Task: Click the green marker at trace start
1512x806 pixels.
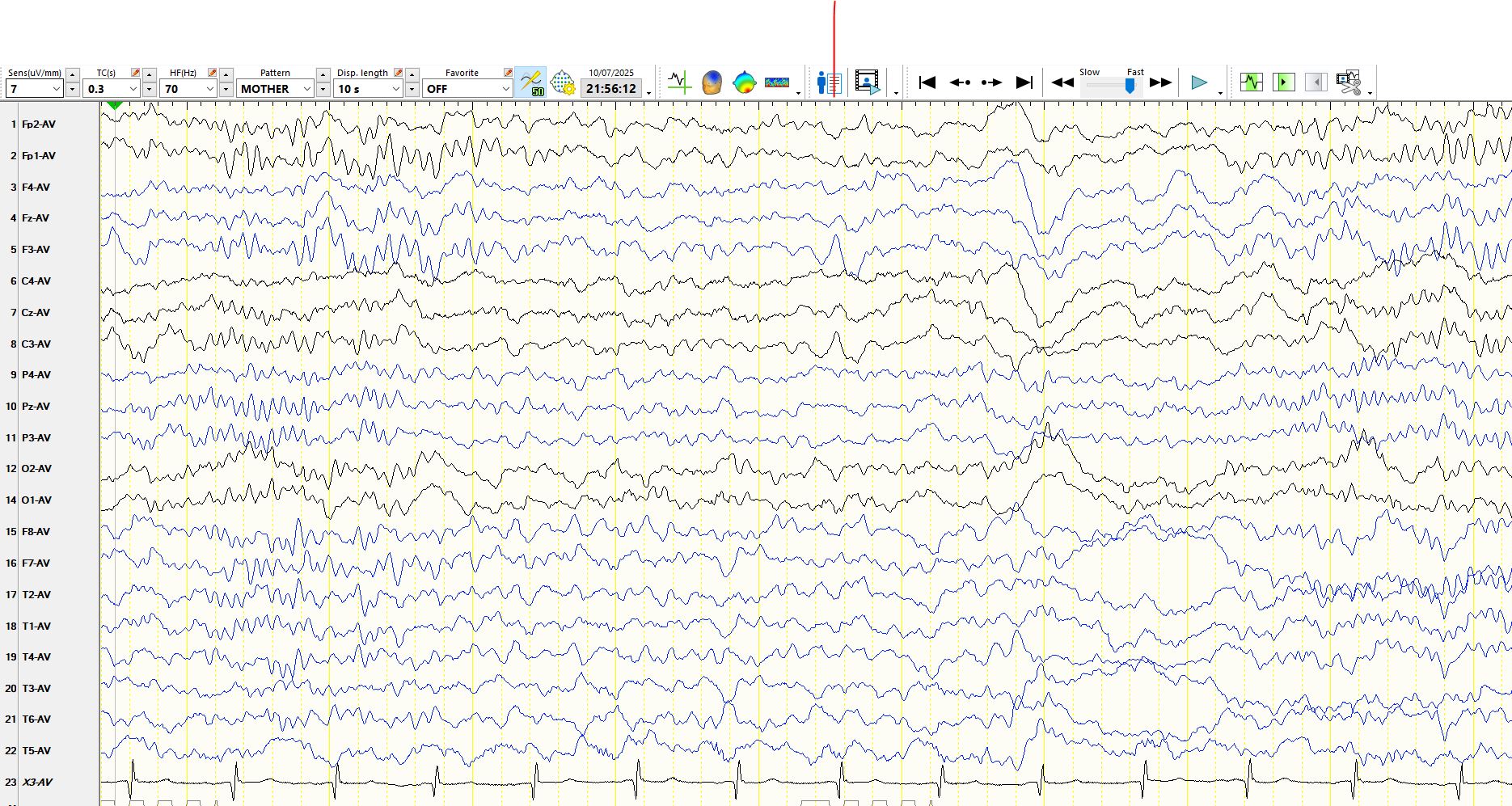Action: [x=115, y=106]
